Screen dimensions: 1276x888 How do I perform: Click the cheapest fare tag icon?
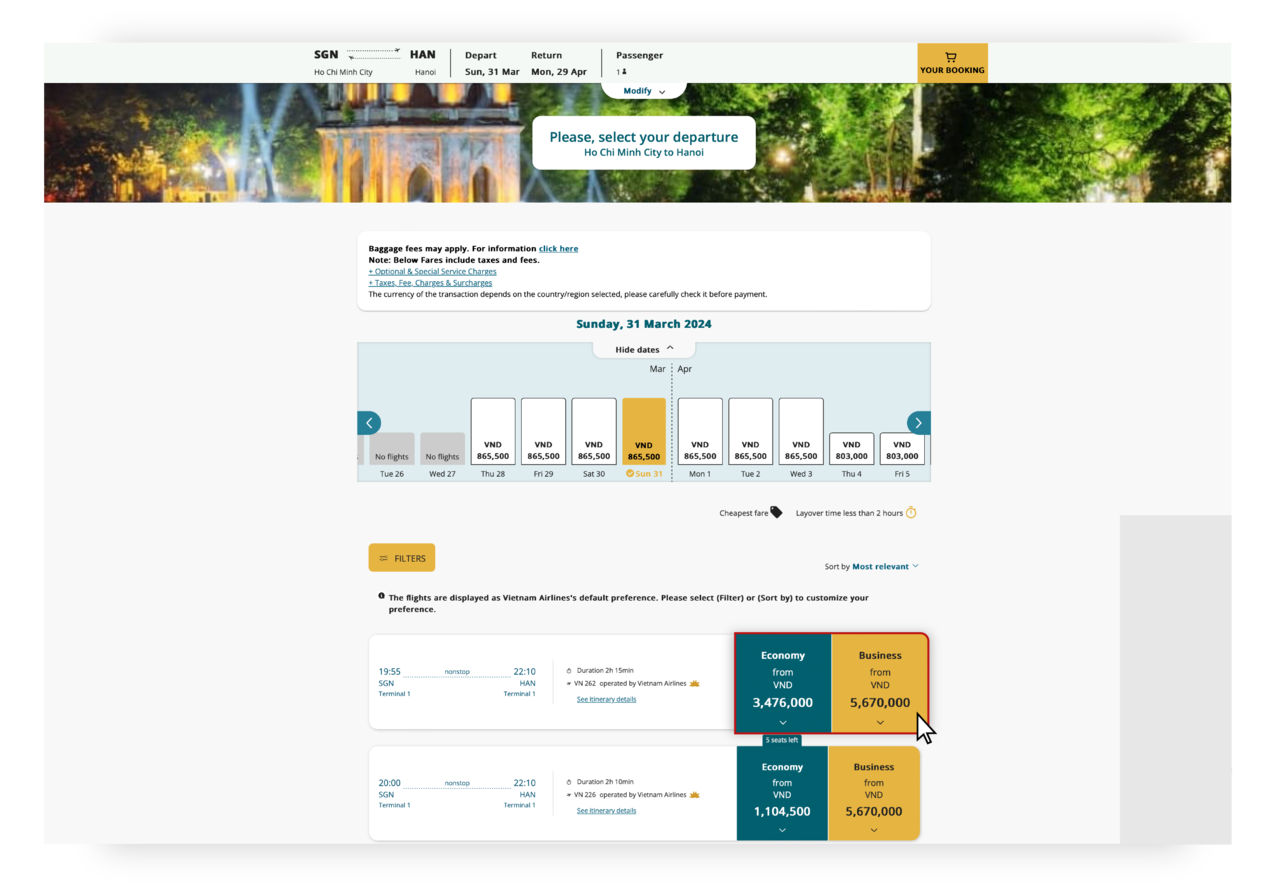pyautogui.click(x=777, y=512)
